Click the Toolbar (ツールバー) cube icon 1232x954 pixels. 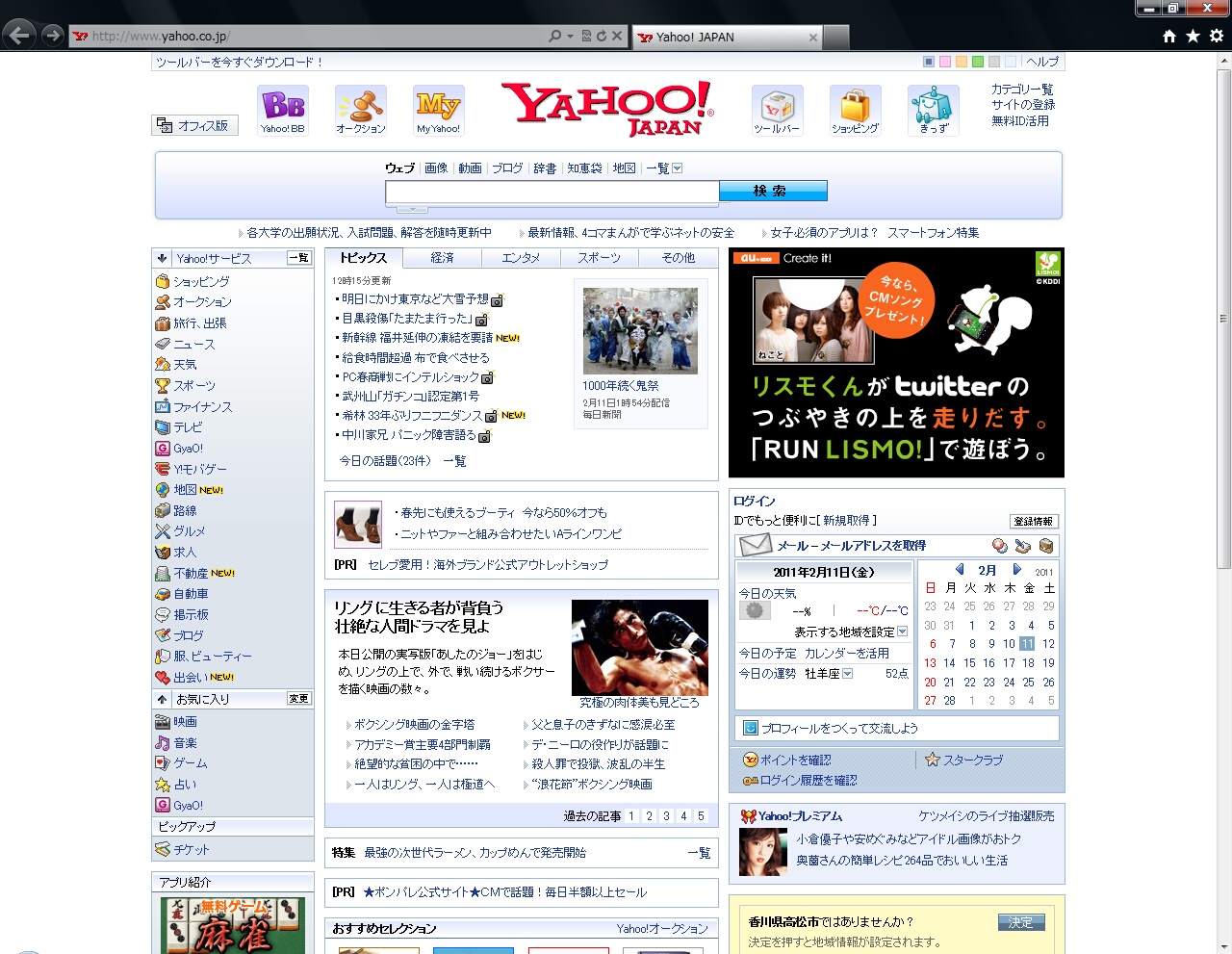777,110
